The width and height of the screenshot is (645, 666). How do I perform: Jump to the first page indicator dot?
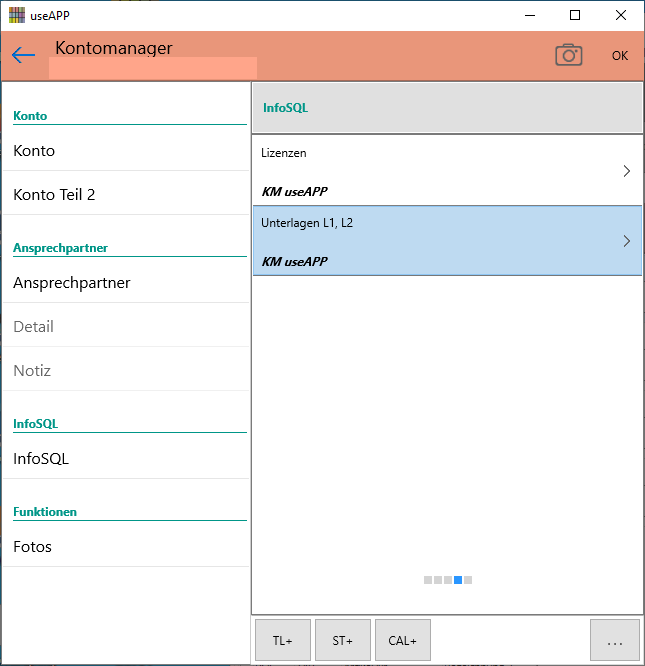[428, 580]
